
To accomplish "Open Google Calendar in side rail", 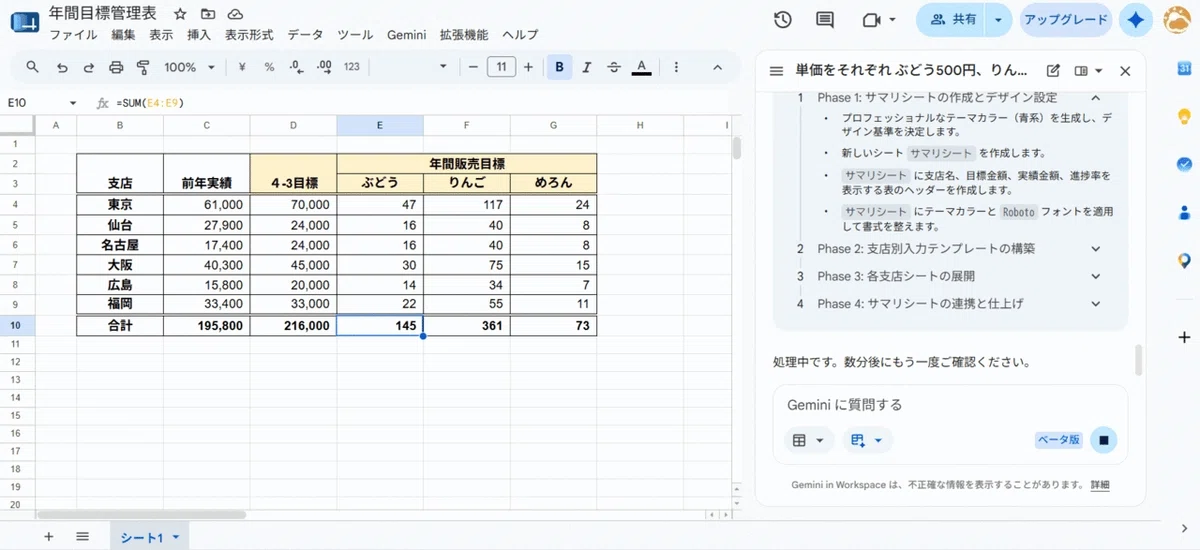I will (1184, 69).
